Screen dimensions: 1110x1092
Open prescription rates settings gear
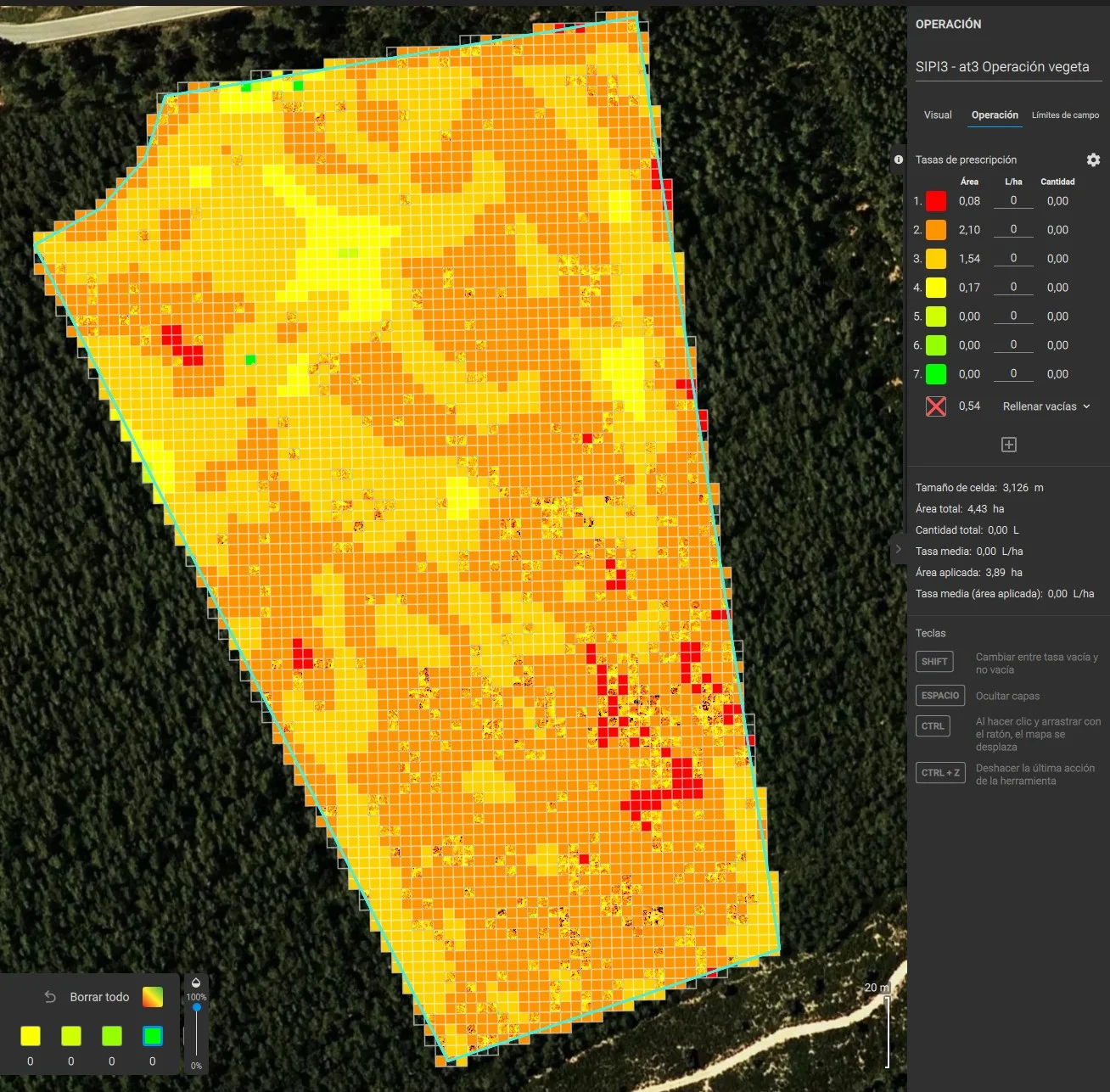pyautogui.click(x=1093, y=160)
